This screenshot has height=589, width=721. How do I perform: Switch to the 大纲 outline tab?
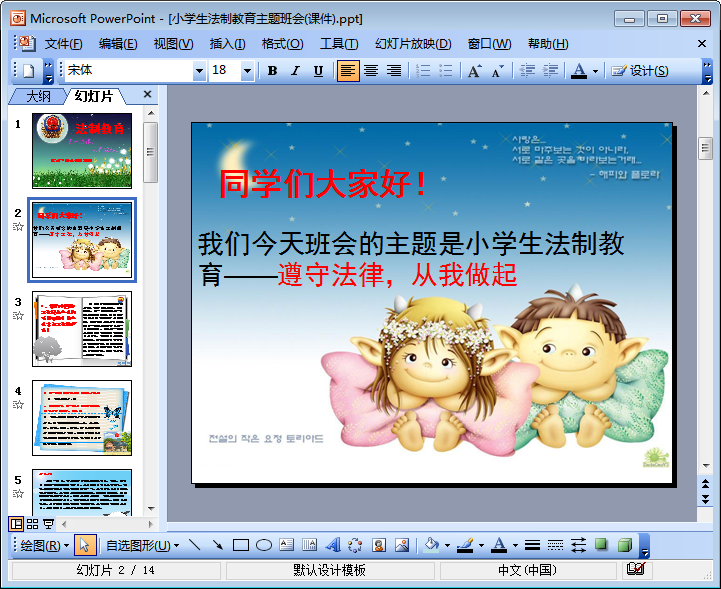click(39, 96)
